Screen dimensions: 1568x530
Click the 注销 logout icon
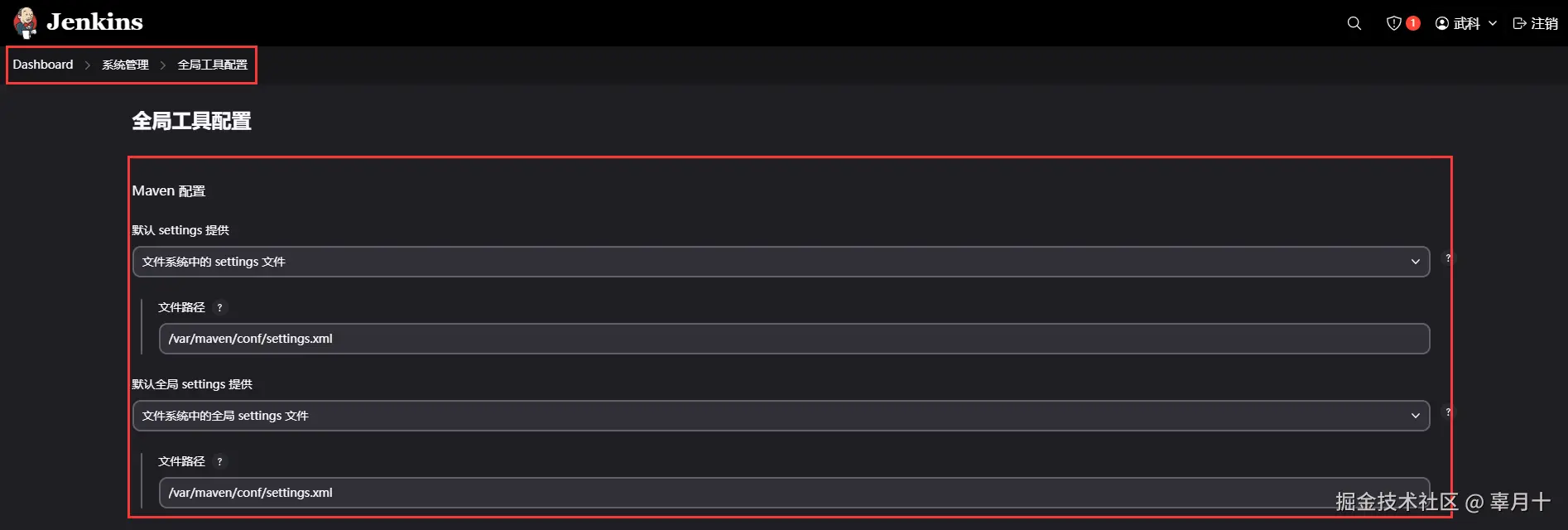pyautogui.click(x=1520, y=23)
